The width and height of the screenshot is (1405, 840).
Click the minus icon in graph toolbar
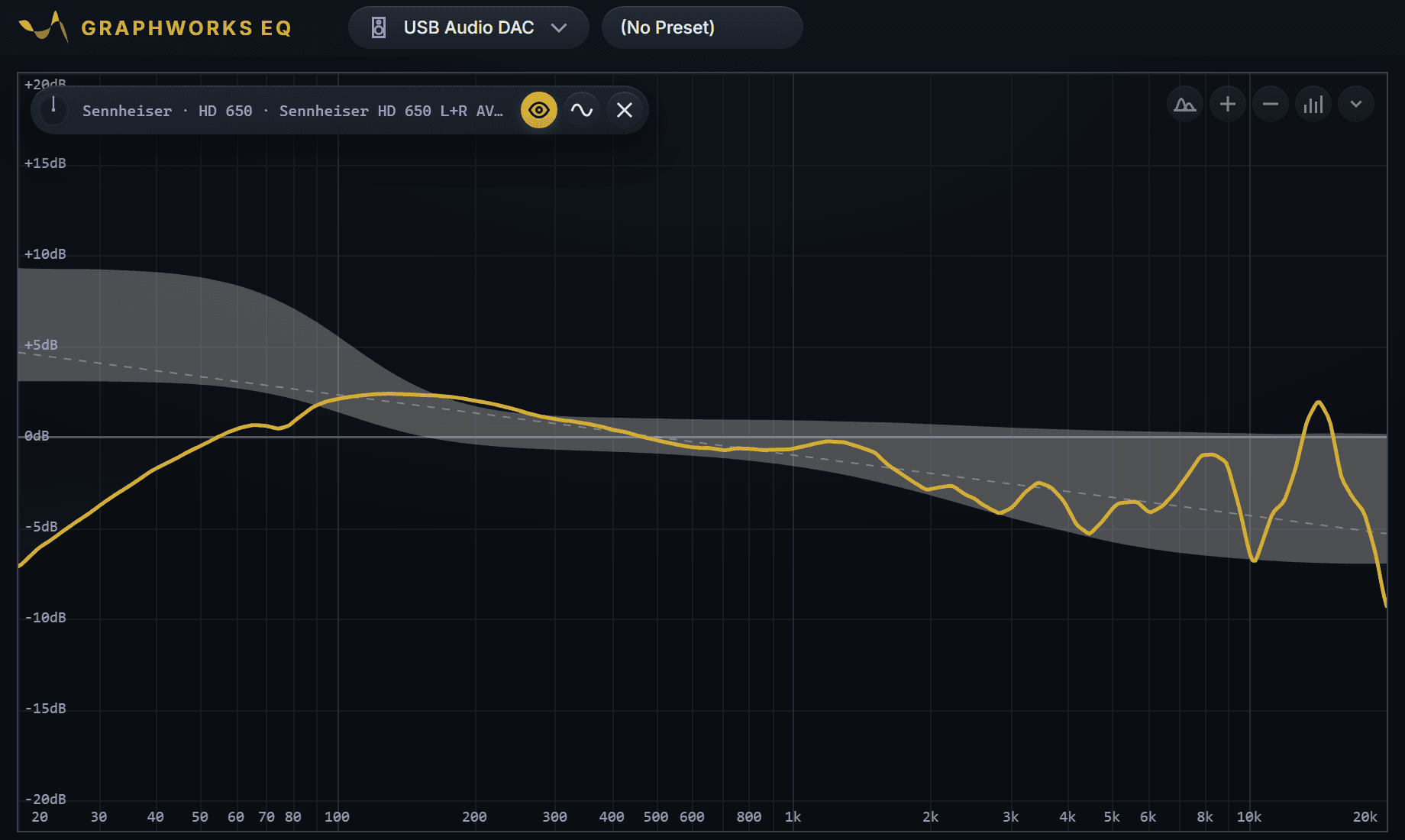(x=1271, y=104)
